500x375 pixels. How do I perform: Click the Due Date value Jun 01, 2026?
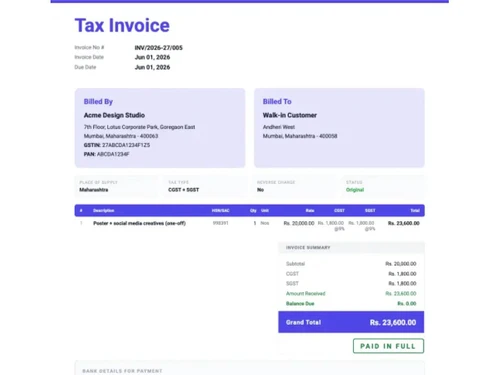tap(152, 67)
